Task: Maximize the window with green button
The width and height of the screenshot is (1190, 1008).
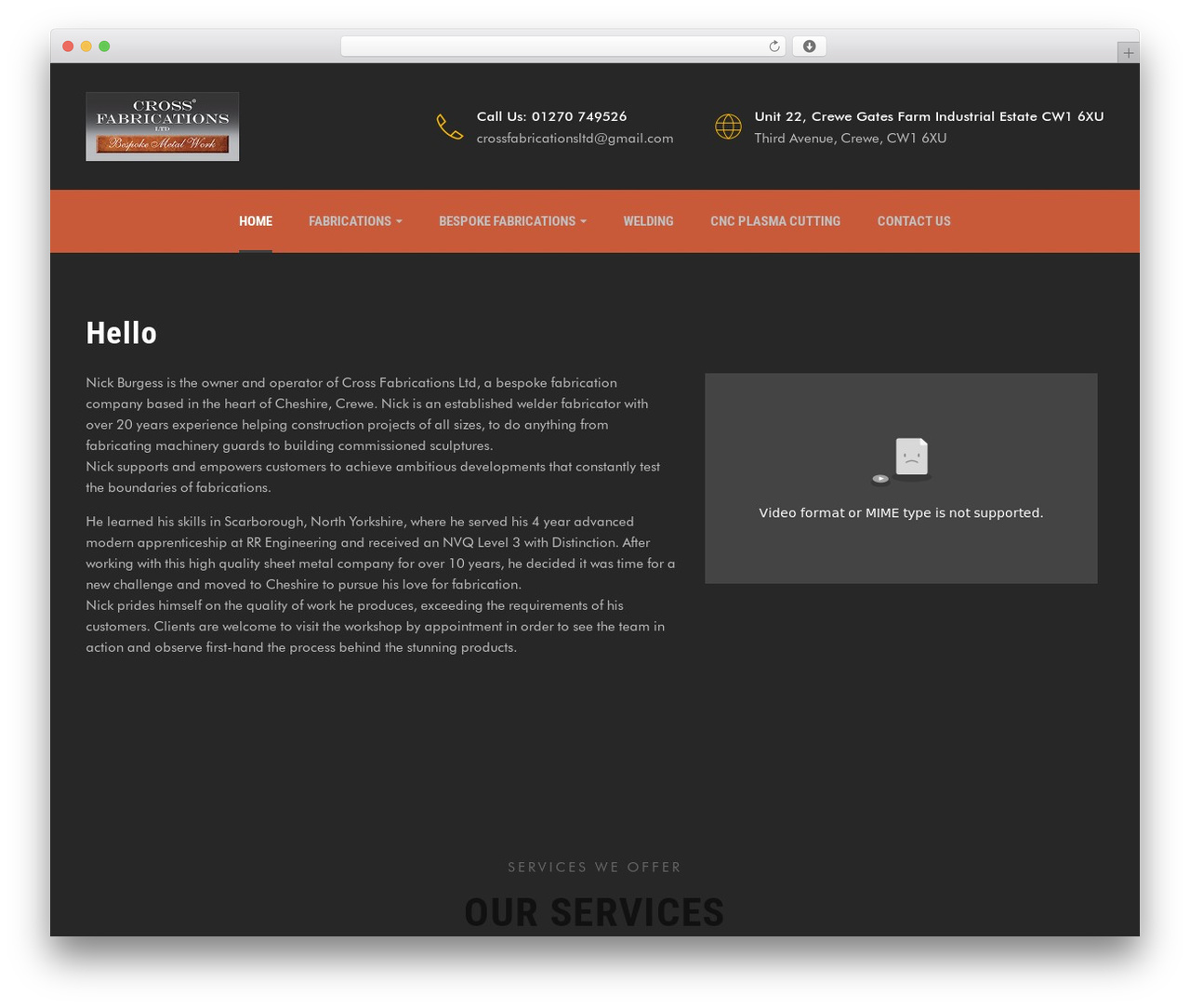Action: pos(104,46)
